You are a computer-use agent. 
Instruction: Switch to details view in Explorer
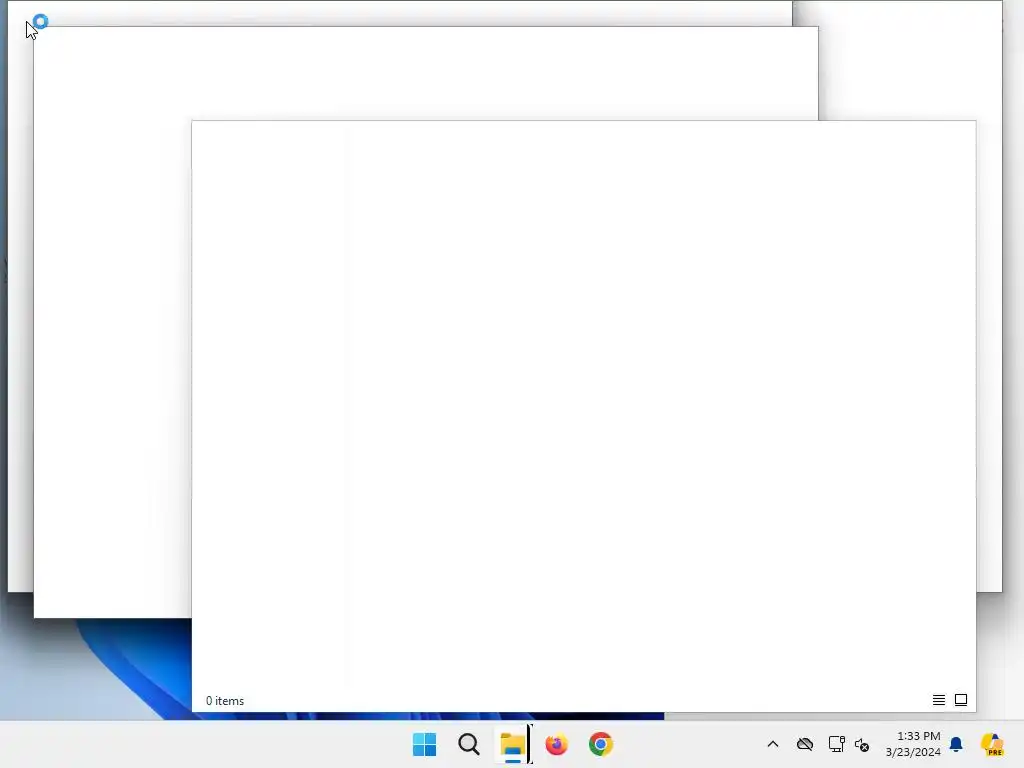point(938,700)
